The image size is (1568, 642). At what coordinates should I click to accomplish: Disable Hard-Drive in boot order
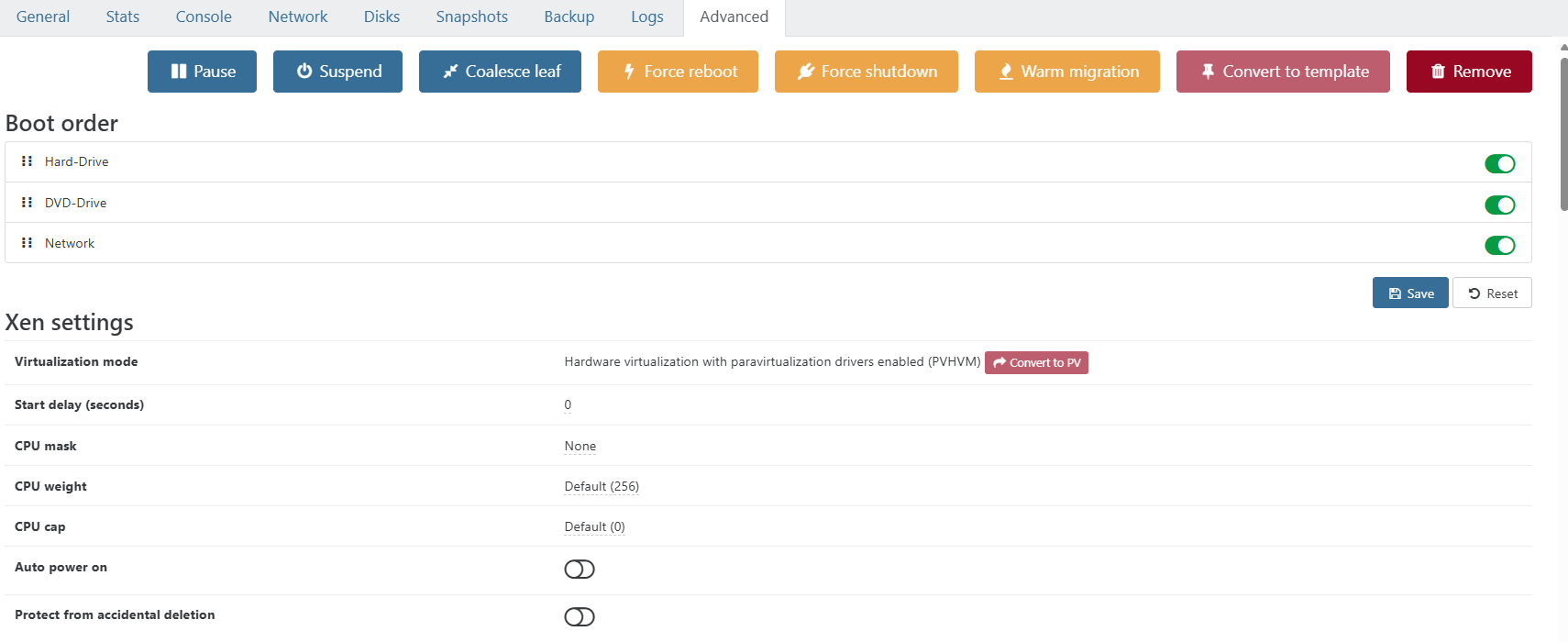1499,164
